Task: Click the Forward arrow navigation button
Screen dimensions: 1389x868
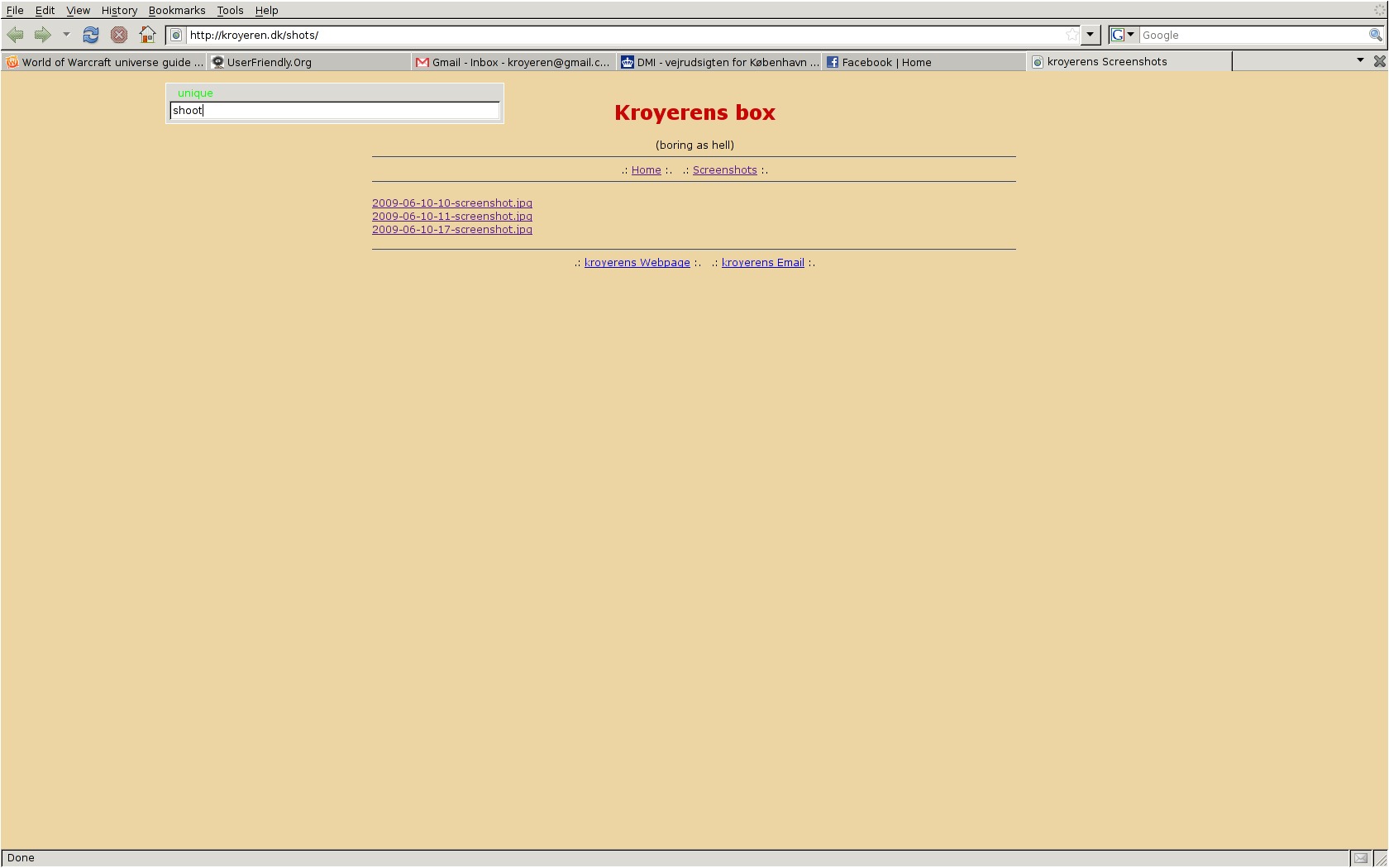Action: coord(43,35)
